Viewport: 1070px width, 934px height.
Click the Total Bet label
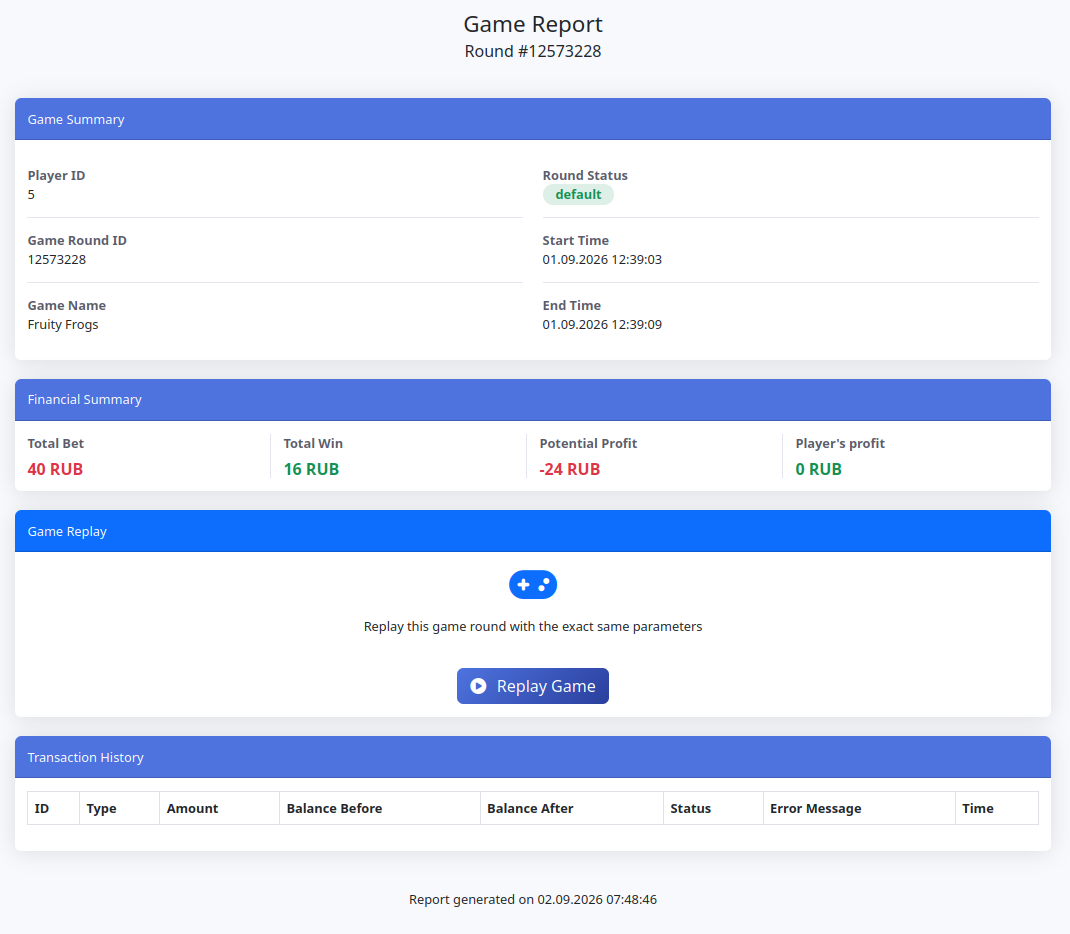click(x=56, y=443)
